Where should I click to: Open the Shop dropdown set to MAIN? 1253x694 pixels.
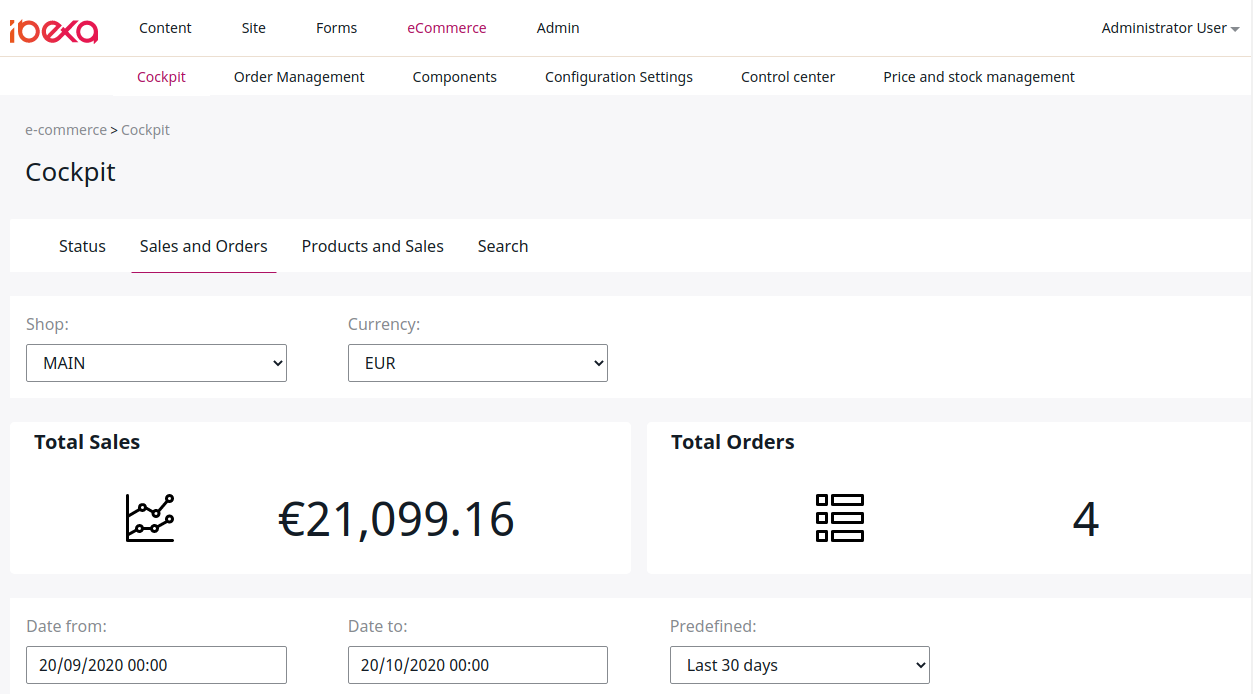156,363
